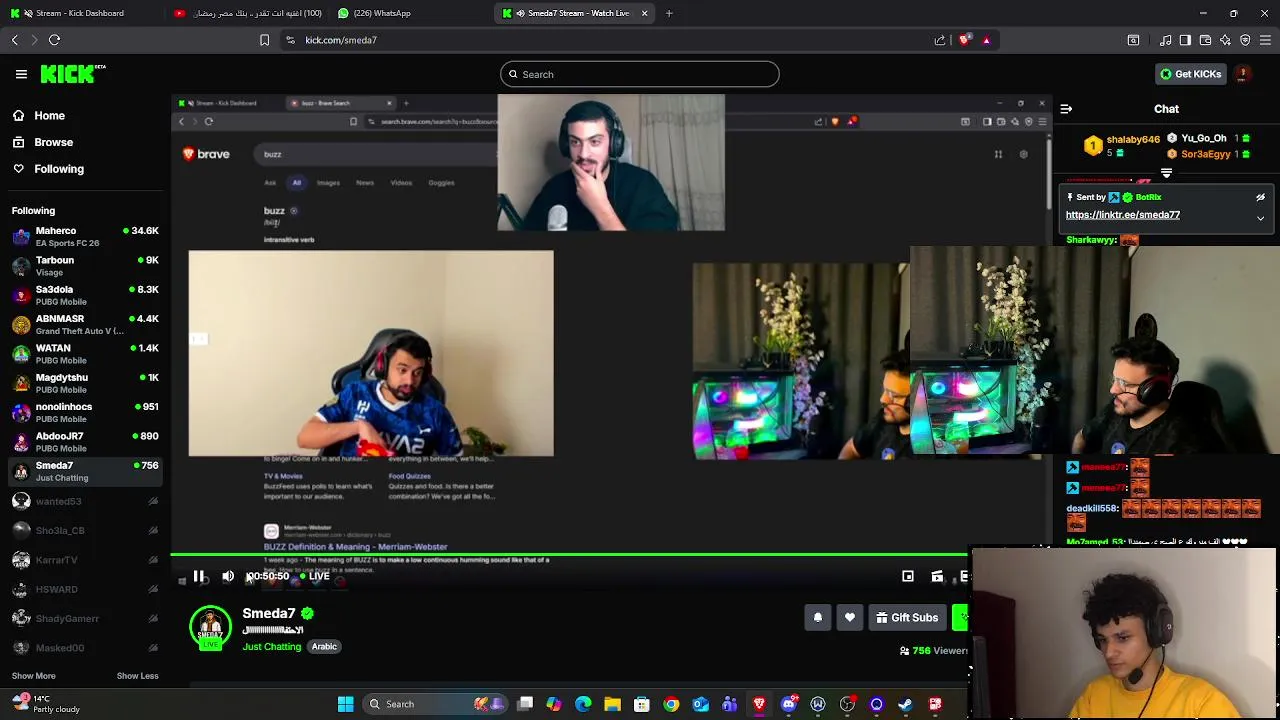The height and width of the screenshot is (720, 1280).
Task: Toggle notification bell for Smeda7
Action: pyautogui.click(x=818, y=618)
